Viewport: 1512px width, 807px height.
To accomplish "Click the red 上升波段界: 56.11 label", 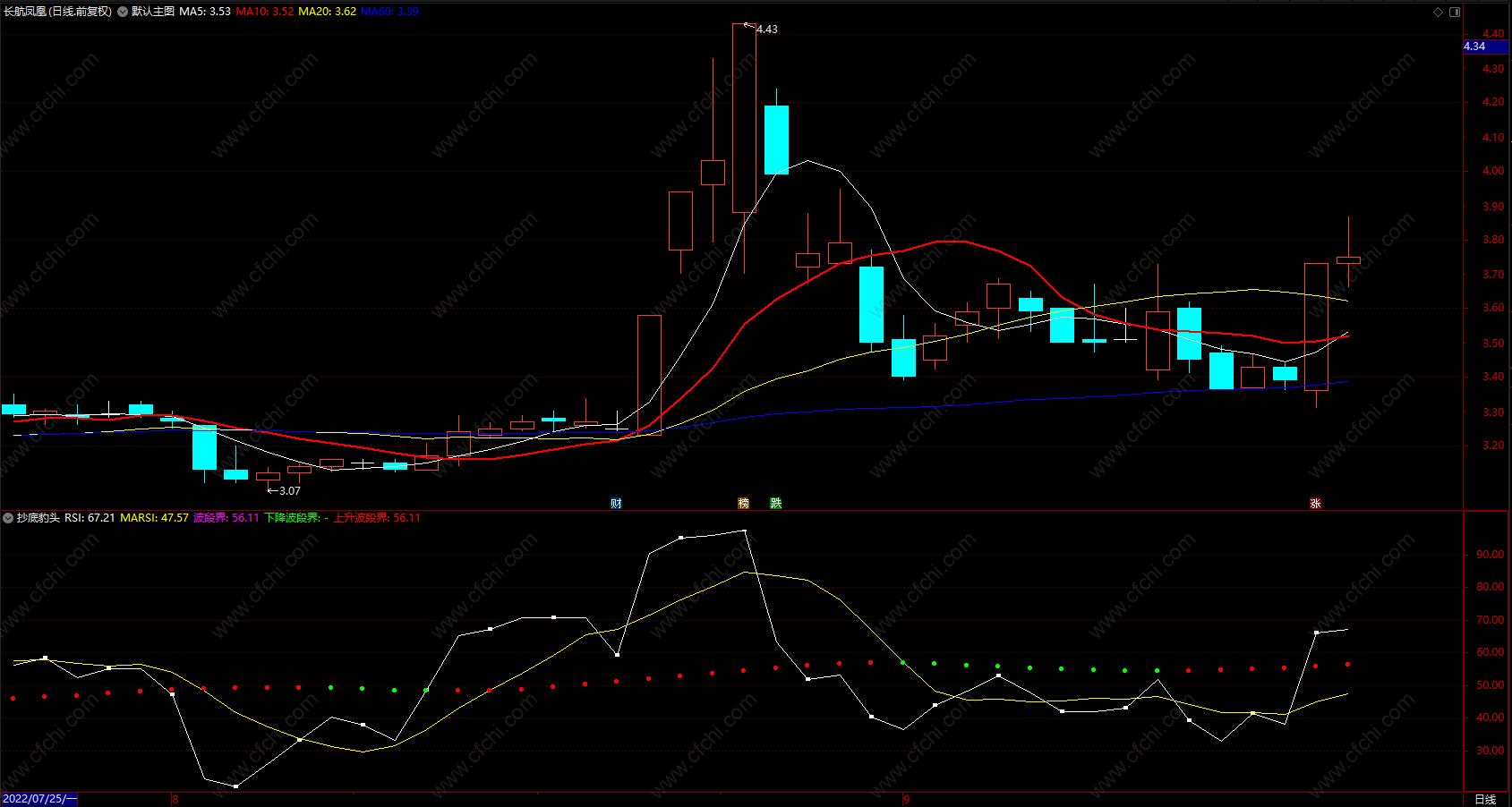I will (377, 518).
